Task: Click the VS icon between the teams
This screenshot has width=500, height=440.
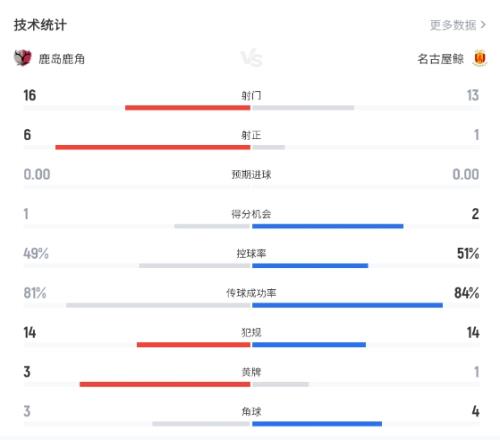Action: coord(251,59)
